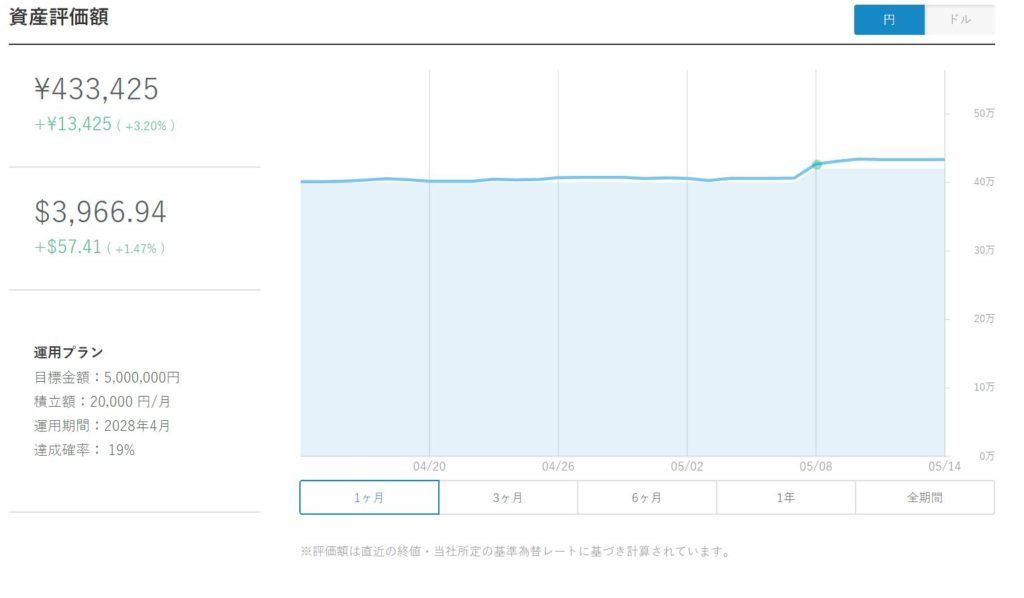The width and height of the screenshot is (1024, 598).
Task: Click the 05/14 date label on axis
Action: tap(944, 466)
